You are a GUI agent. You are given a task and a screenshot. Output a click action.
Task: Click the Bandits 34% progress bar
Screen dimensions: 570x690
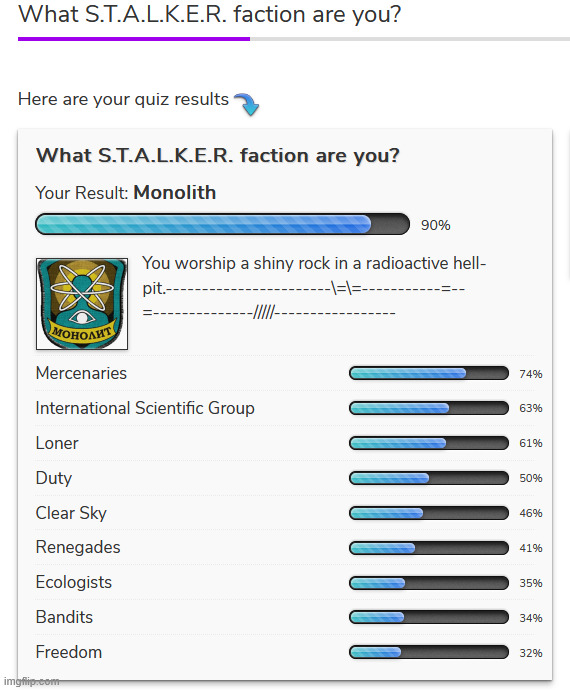pyautogui.click(x=429, y=617)
